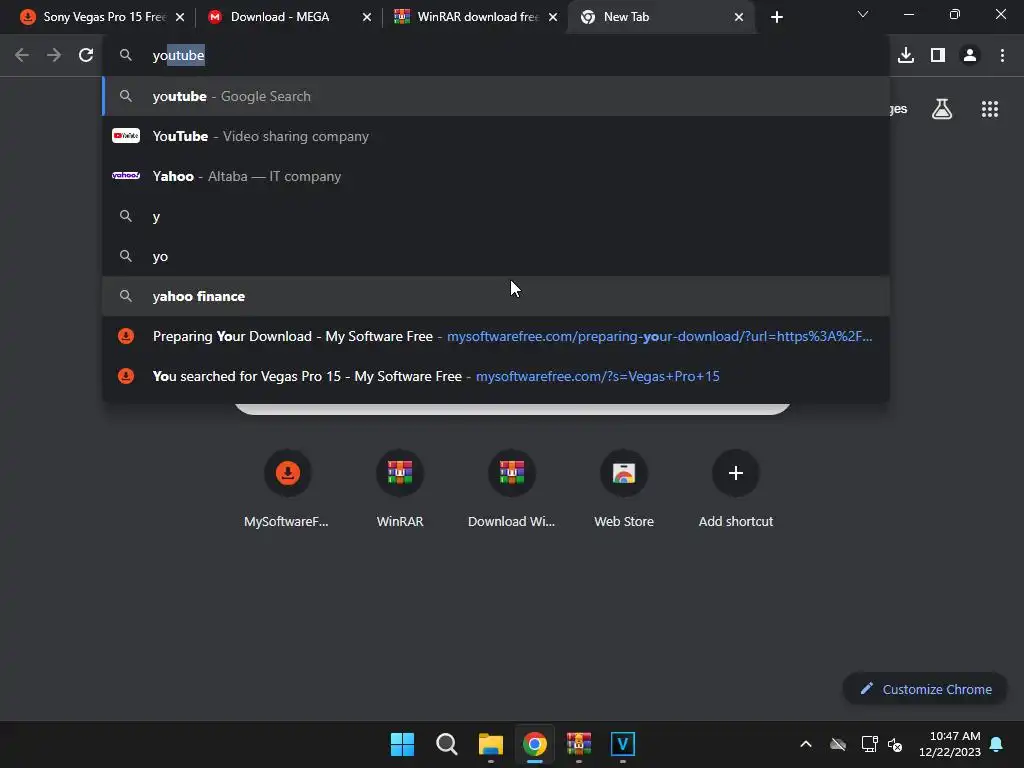The height and width of the screenshot is (768, 1024).
Task: Select Yahoo Altaba IT company suggestion
Action: (x=496, y=176)
